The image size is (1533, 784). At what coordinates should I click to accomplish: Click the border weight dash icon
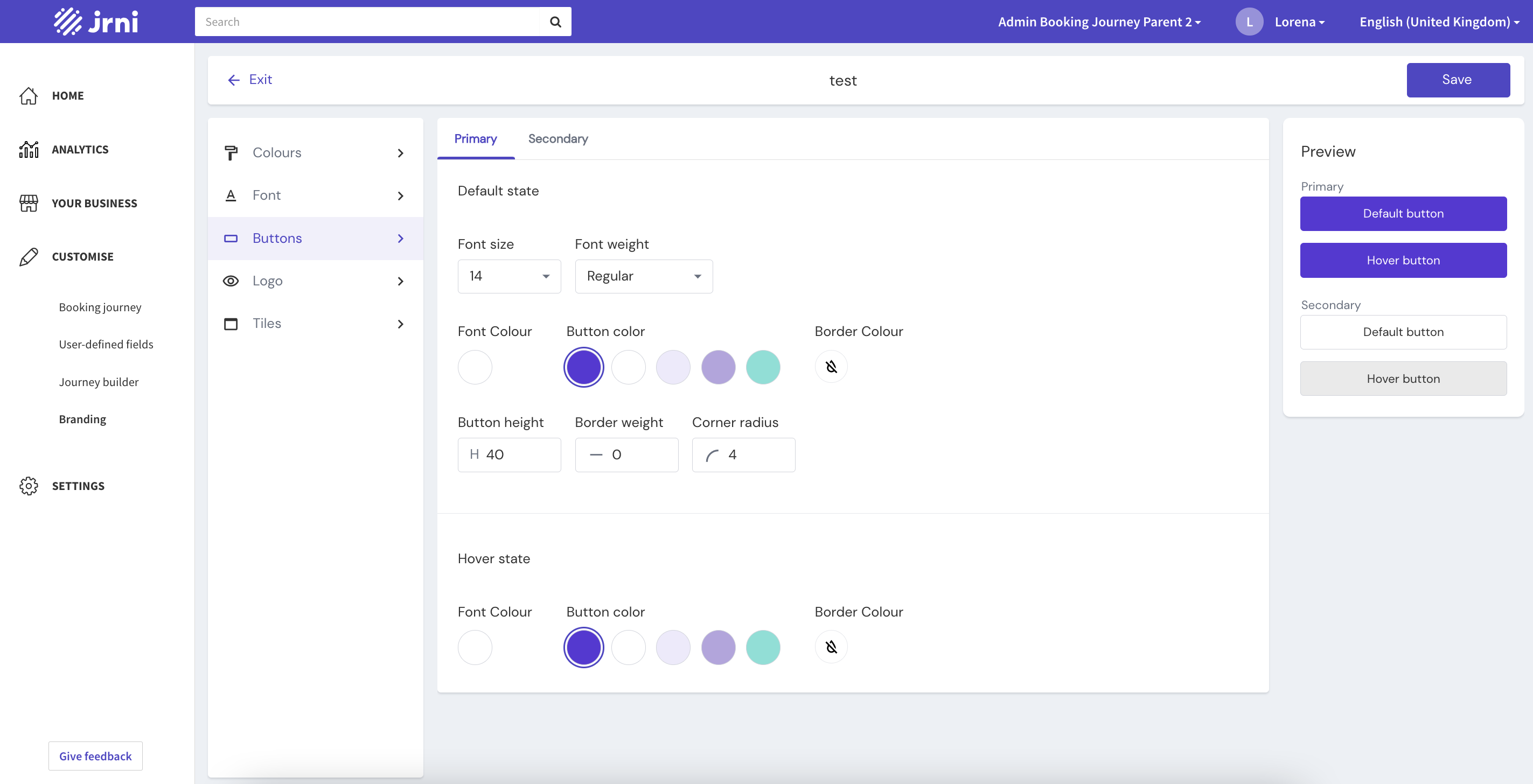pyautogui.click(x=596, y=455)
